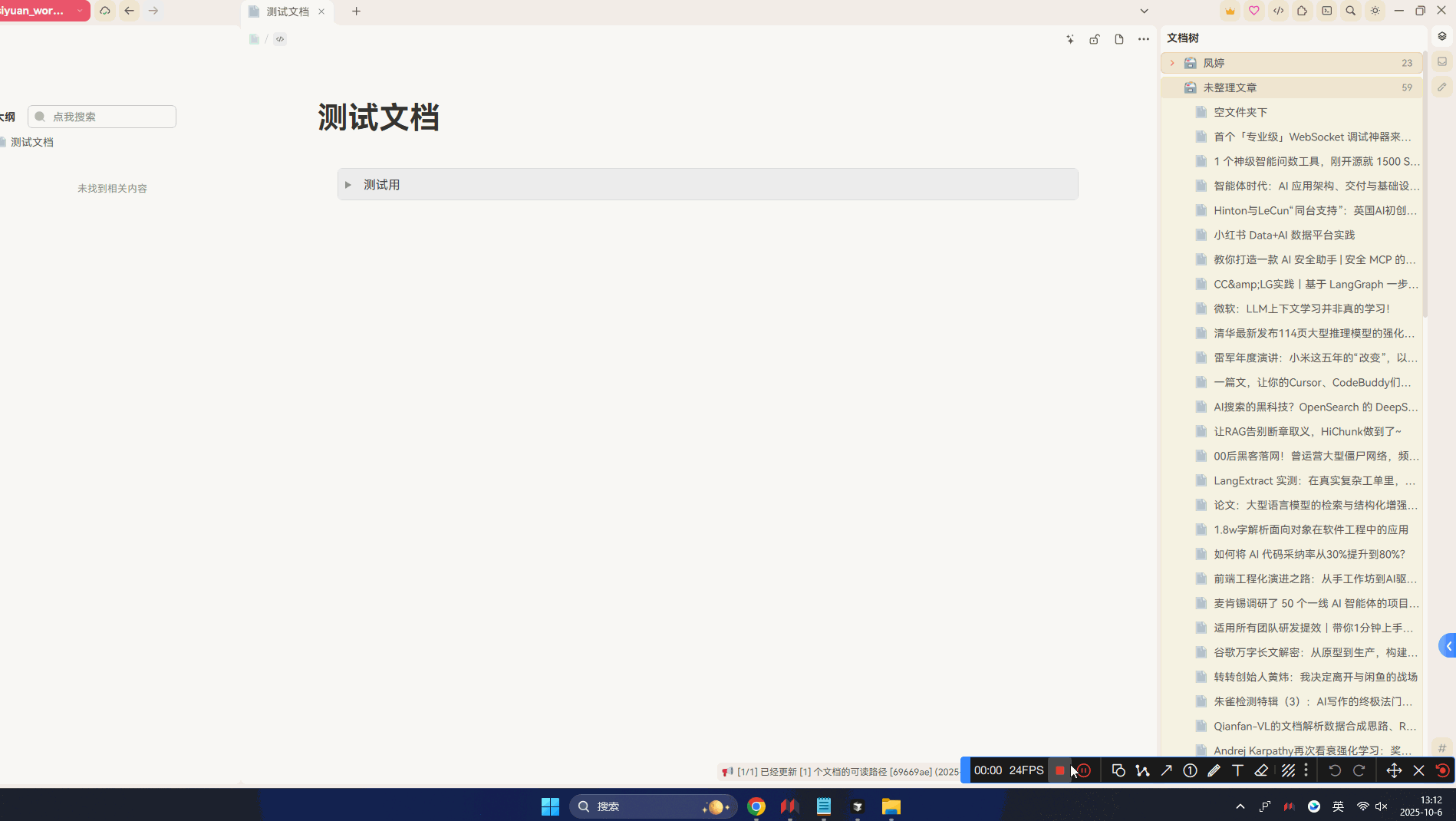The width and height of the screenshot is (1456, 821).
Task: Pause the ongoing screen recording
Action: [x=1083, y=770]
